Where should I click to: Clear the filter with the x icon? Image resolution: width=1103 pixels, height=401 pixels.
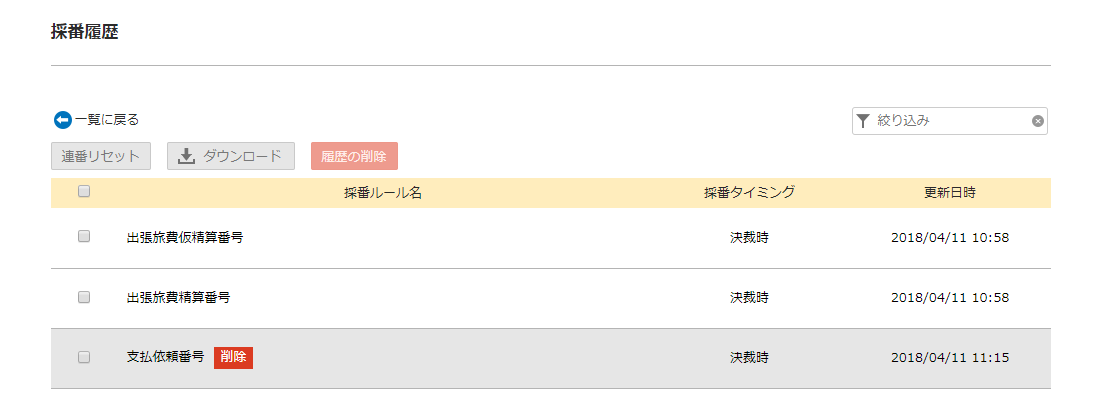[1038, 121]
